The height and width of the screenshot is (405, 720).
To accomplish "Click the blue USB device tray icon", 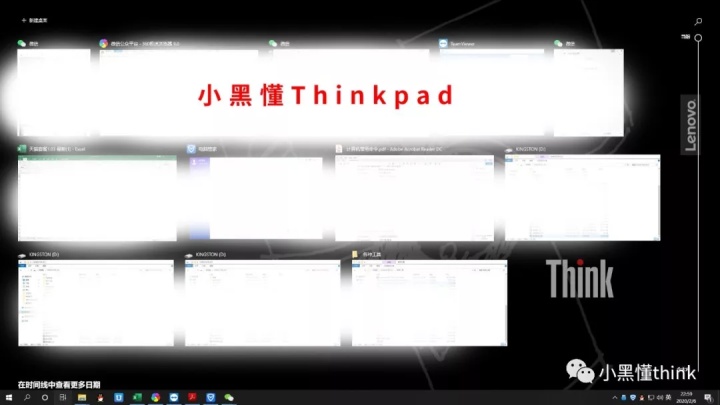I will 624,398.
